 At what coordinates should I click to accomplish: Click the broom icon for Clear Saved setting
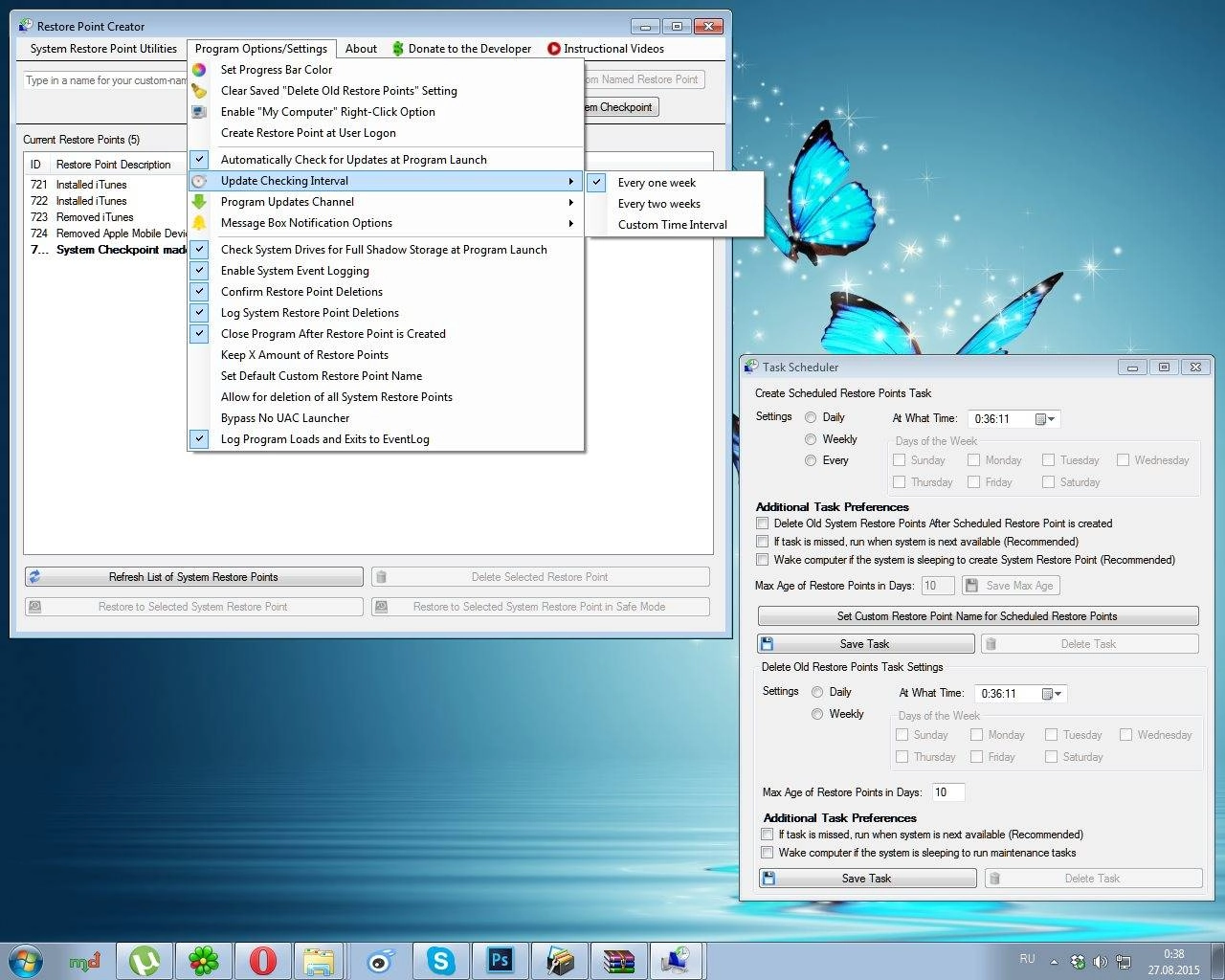coord(199,91)
